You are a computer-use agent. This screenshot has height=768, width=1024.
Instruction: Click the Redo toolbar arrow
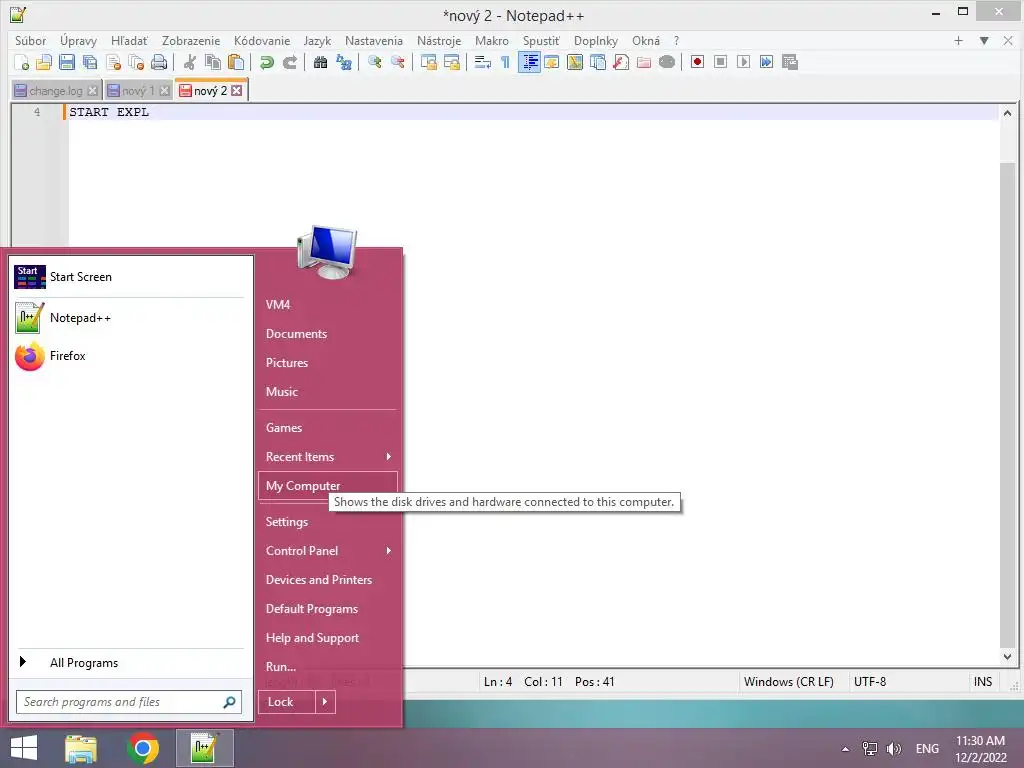(x=289, y=62)
